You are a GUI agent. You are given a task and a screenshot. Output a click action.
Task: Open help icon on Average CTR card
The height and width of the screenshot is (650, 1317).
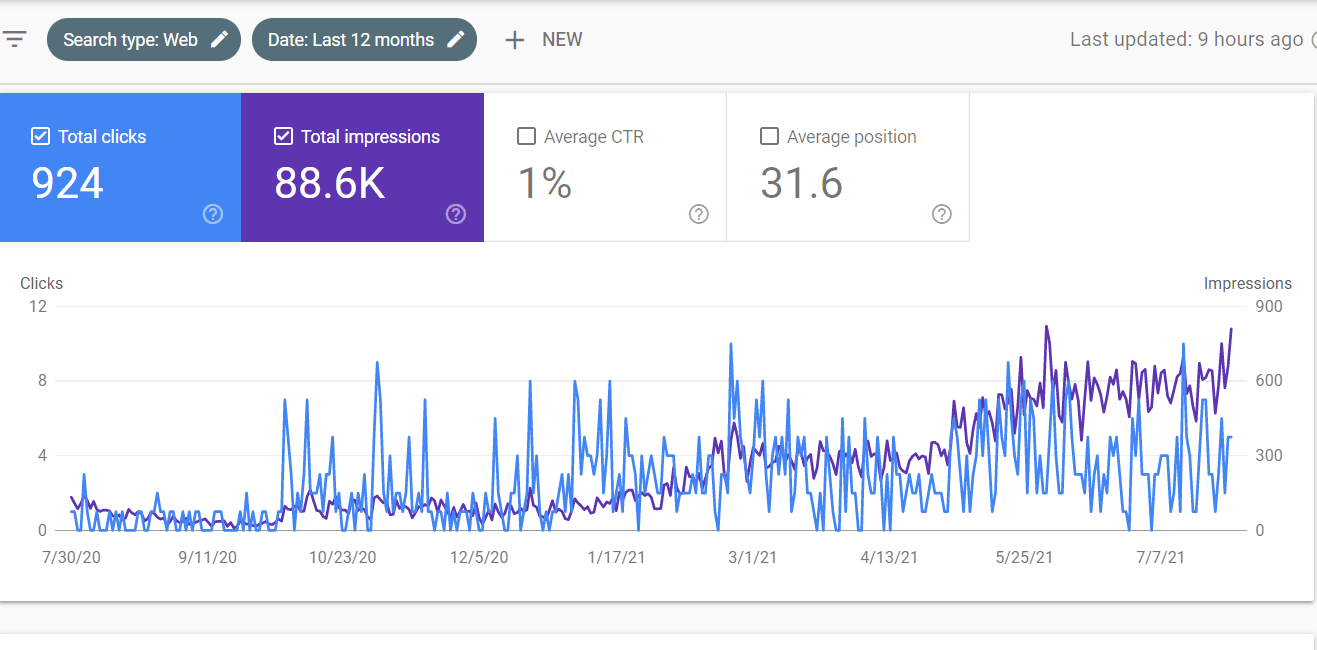pyautogui.click(x=699, y=214)
